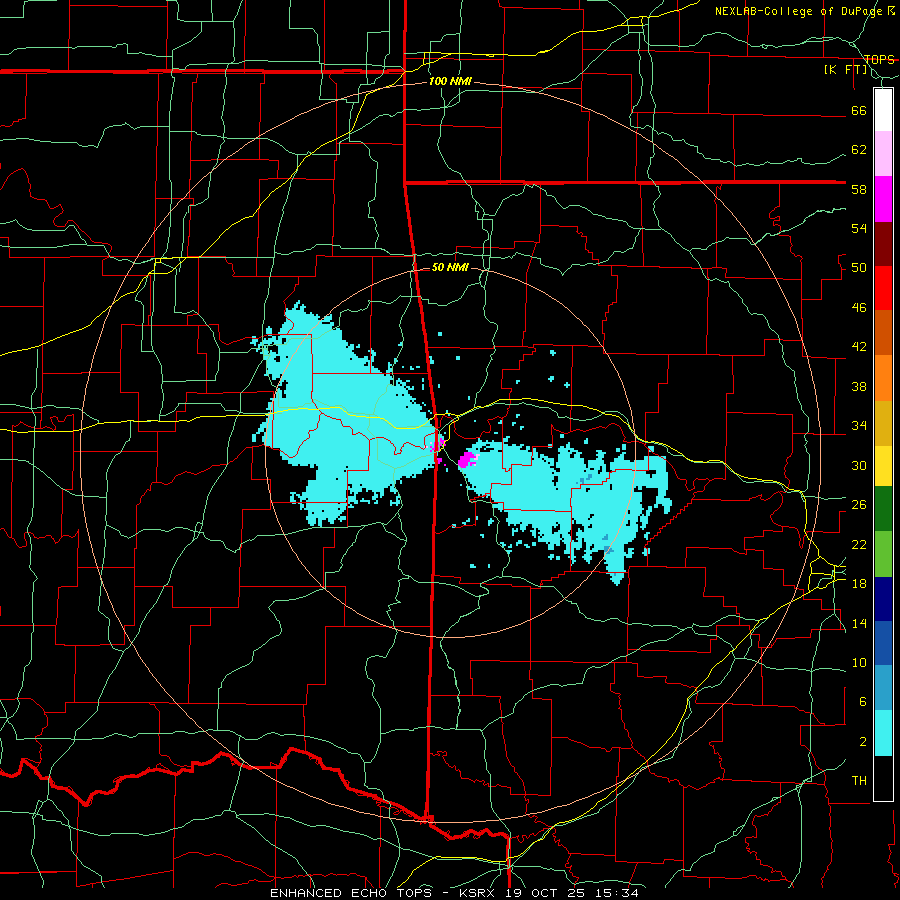Click the 19 OCT 25 date text
This screenshot has width=900, height=900.
coord(545,893)
